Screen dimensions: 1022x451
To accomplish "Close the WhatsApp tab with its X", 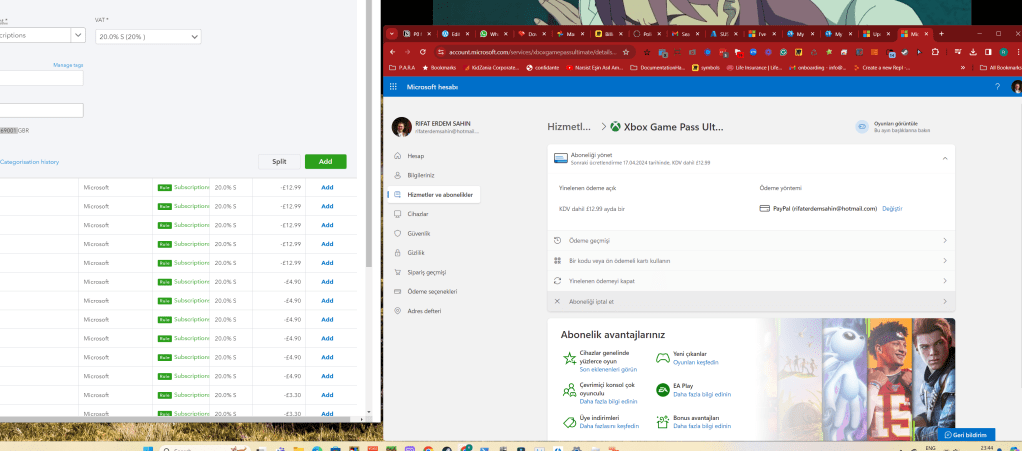I will pos(506,33).
